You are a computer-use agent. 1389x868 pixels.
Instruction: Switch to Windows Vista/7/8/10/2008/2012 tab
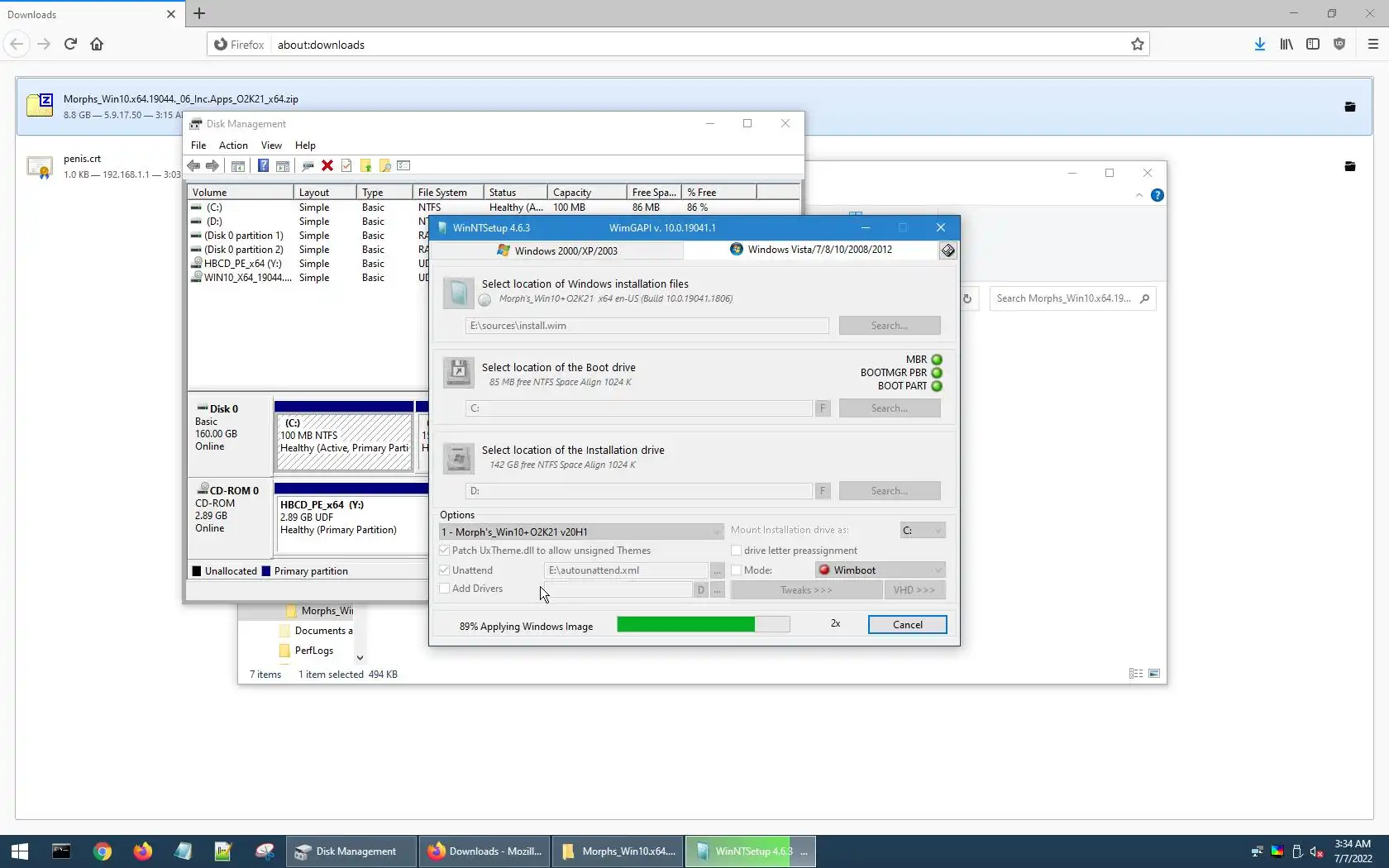click(x=811, y=250)
